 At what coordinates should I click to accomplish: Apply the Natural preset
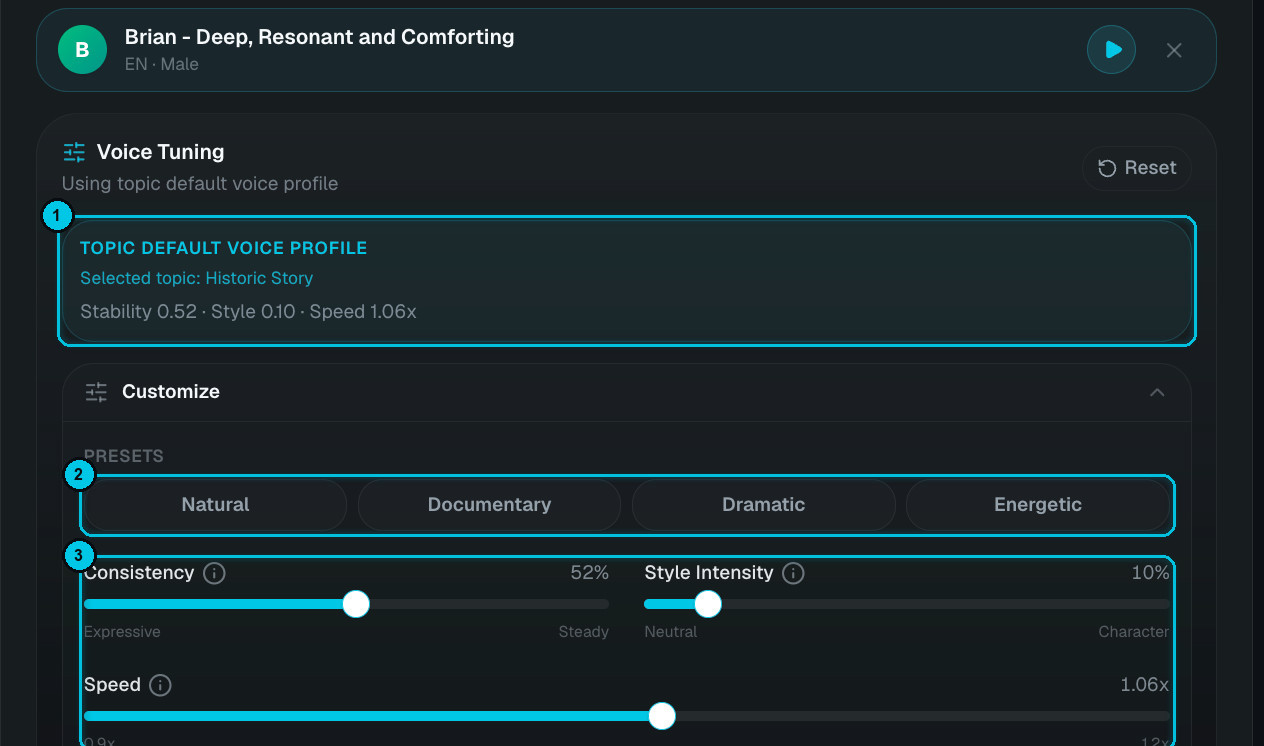216,505
